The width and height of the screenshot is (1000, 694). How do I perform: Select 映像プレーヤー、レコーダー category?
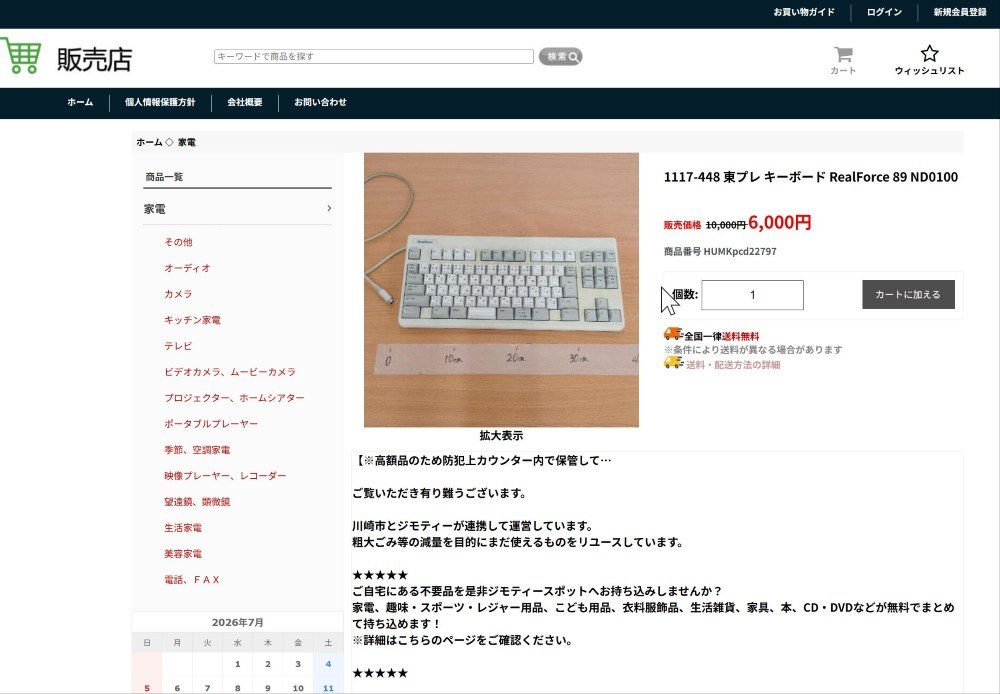(225, 476)
